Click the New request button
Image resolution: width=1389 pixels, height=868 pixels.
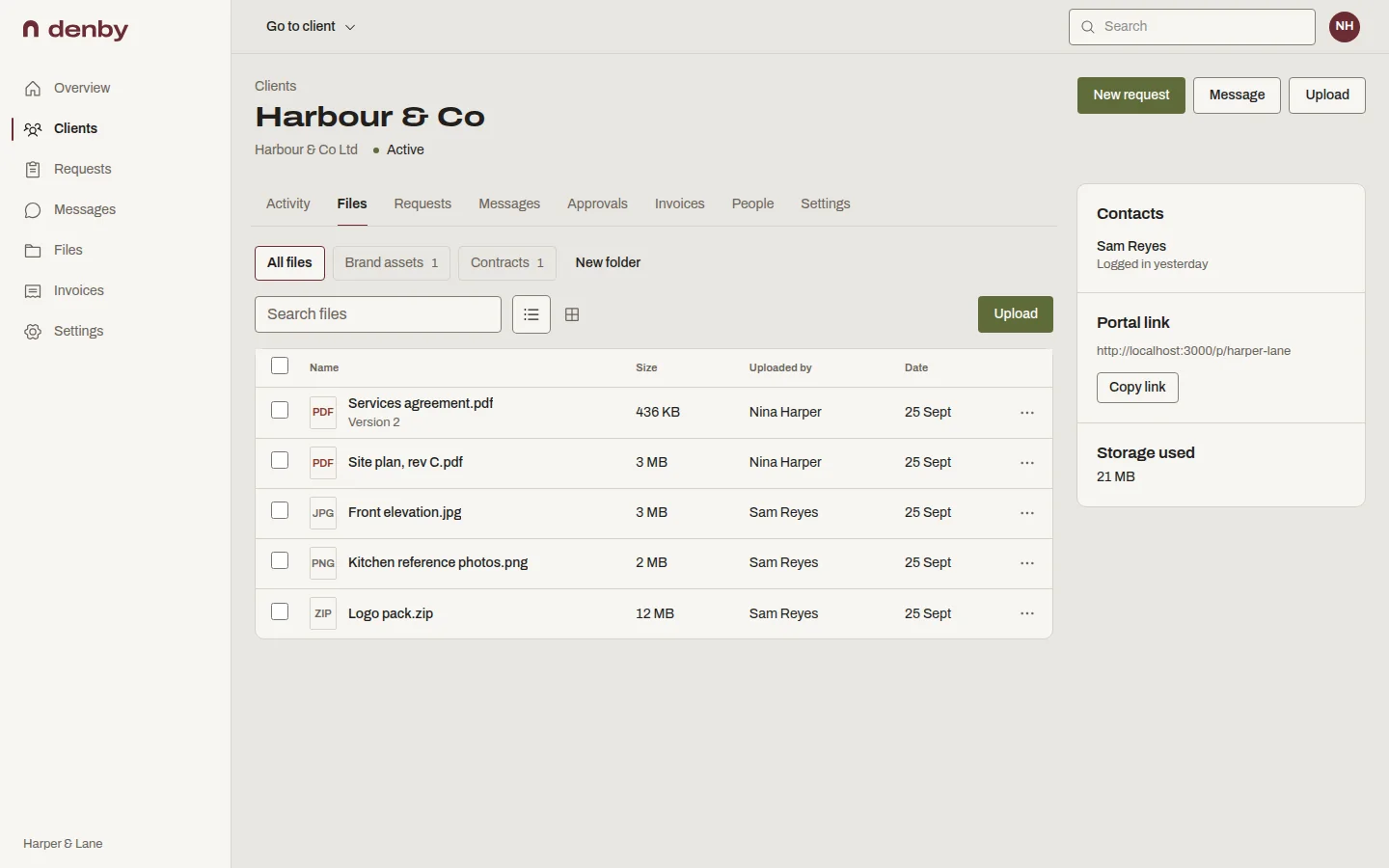click(x=1131, y=95)
